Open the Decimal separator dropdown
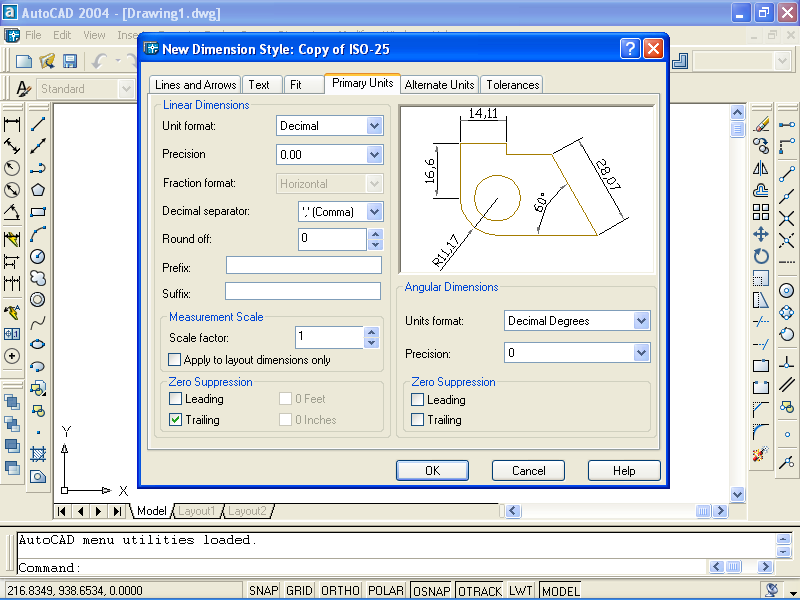 [374, 212]
